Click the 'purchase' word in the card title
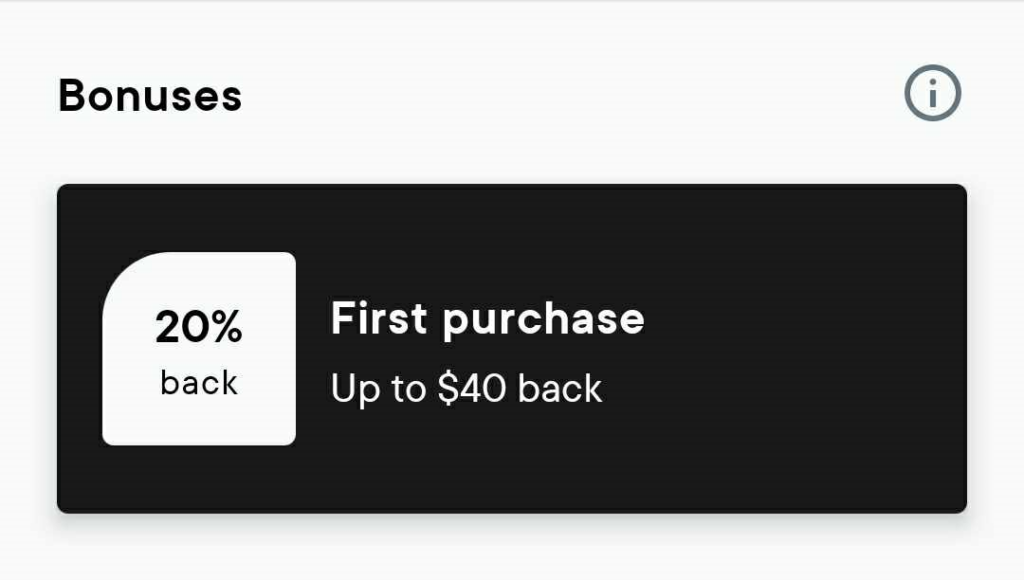This screenshot has width=1024, height=580. [543, 321]
